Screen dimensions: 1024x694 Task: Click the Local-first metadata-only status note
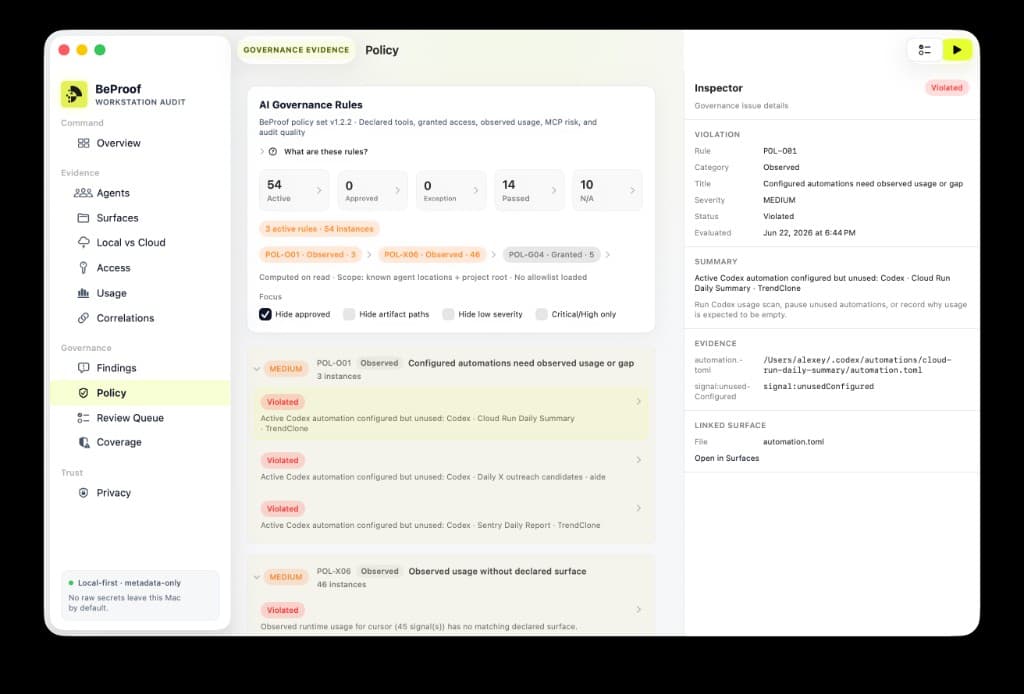[x=140, y=595]
